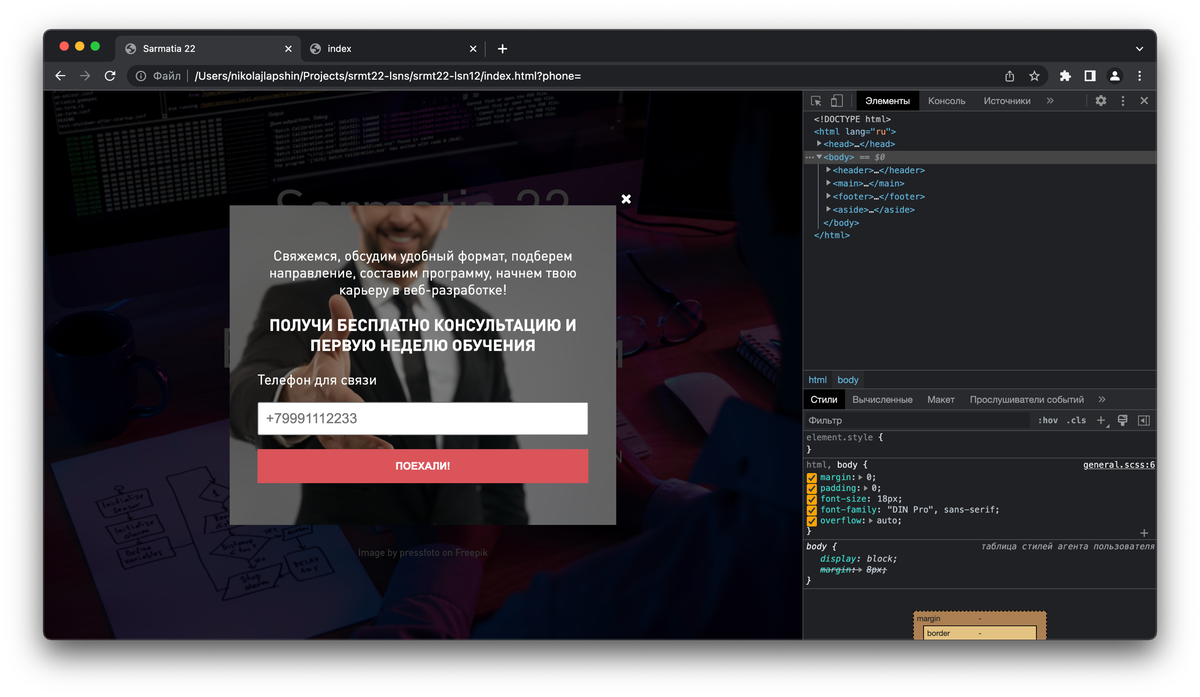Open DevTools settings gear
1200x697 pixels.
(x=1101, y=101)
